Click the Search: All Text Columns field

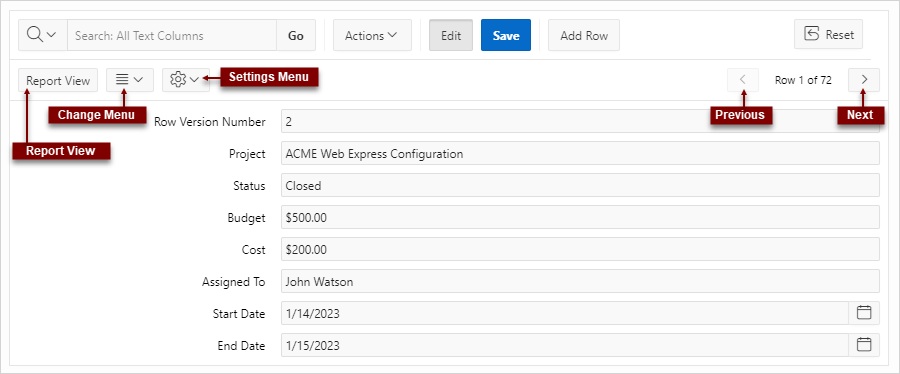(172, 35)
